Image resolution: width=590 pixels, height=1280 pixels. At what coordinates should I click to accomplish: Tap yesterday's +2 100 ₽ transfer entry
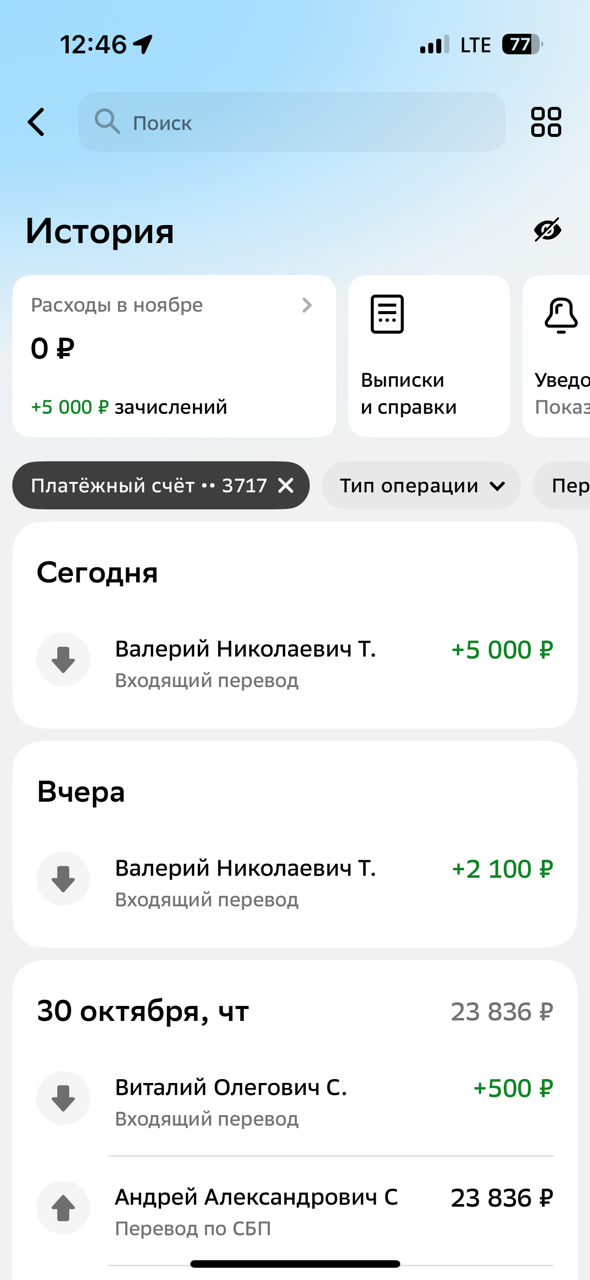coord(295,879)
